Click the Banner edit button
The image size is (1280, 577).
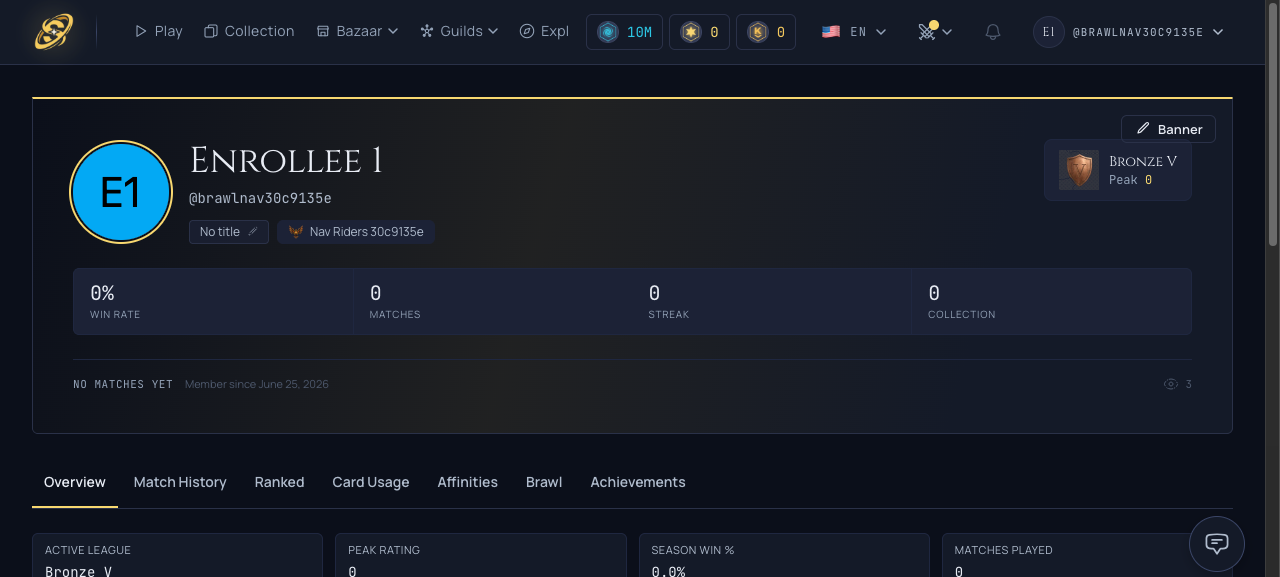click(1168, 129)
